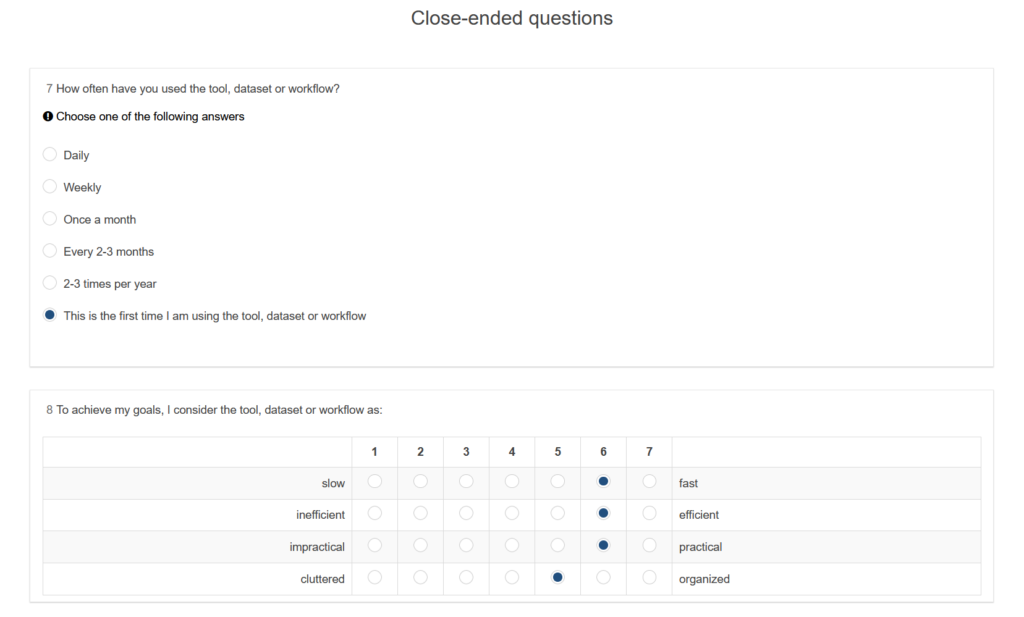This screenshot has width=1024, height=617.
Task: Rate cluttered–organized as 7
Action: click(649, 578)
